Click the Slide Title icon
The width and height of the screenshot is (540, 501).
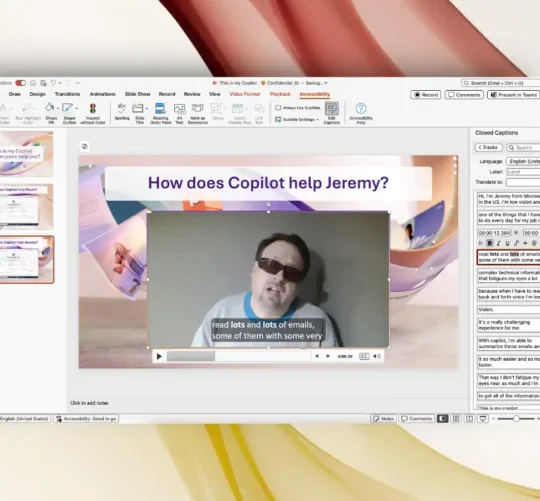coord(137,108)
